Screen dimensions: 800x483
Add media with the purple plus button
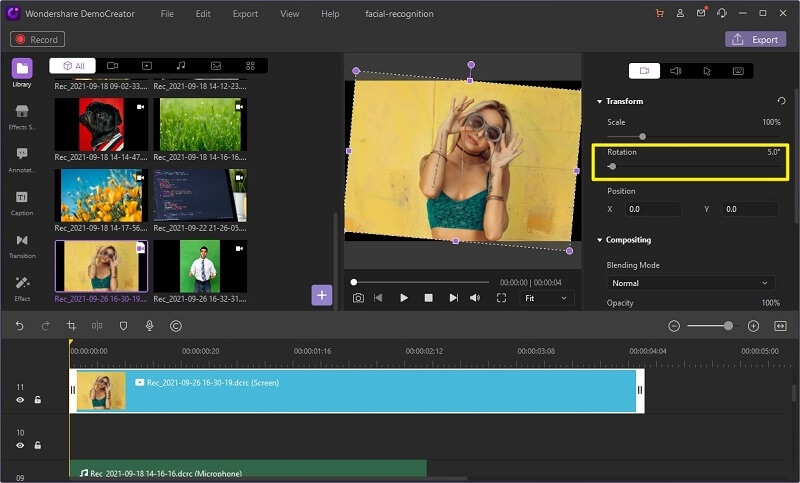(x=322, y=295)
